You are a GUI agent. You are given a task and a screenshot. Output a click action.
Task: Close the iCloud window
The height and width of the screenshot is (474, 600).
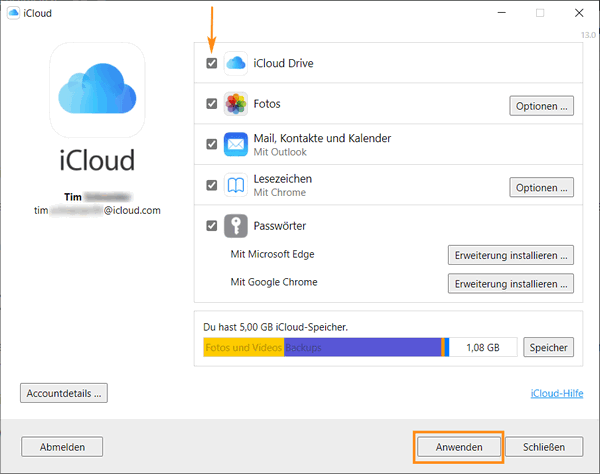(579, 13)
